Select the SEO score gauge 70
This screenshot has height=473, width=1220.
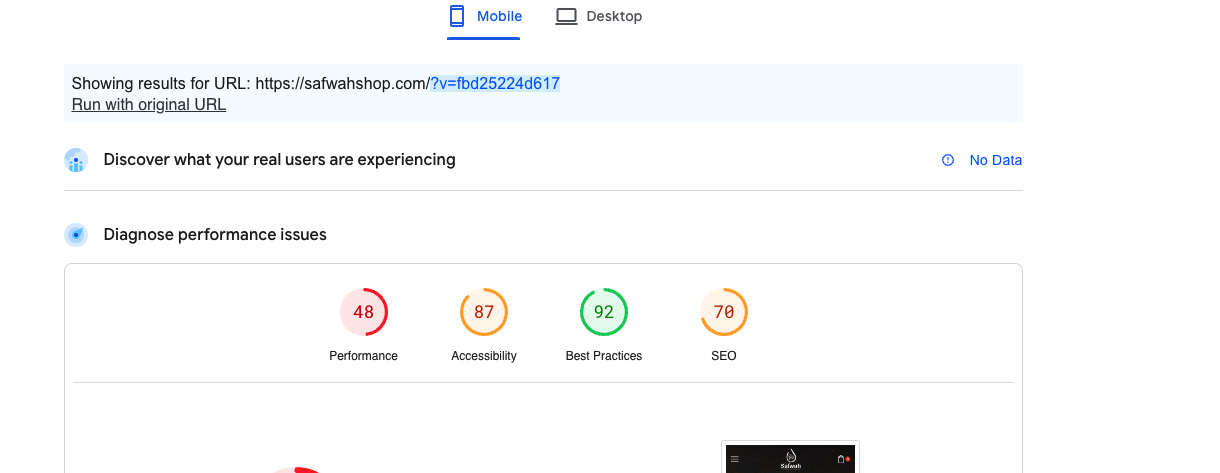(x=724, y=312)
